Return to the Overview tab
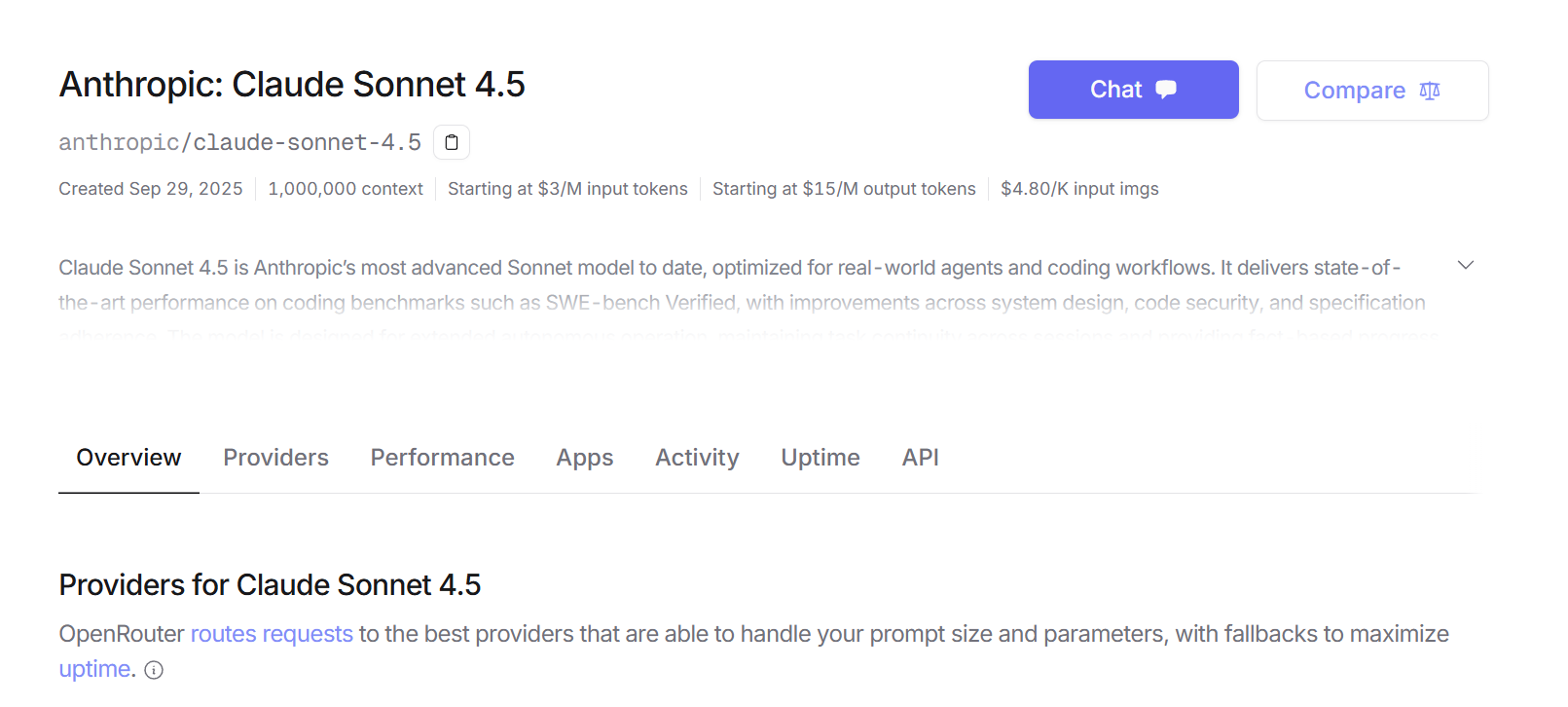The image size is (1568, 707). coord(128,458)
